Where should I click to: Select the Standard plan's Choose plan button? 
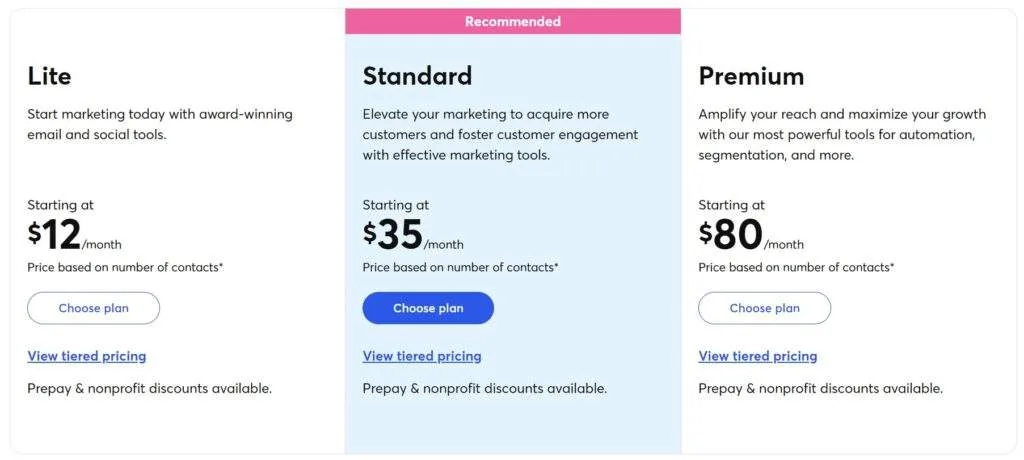point(428,308)
